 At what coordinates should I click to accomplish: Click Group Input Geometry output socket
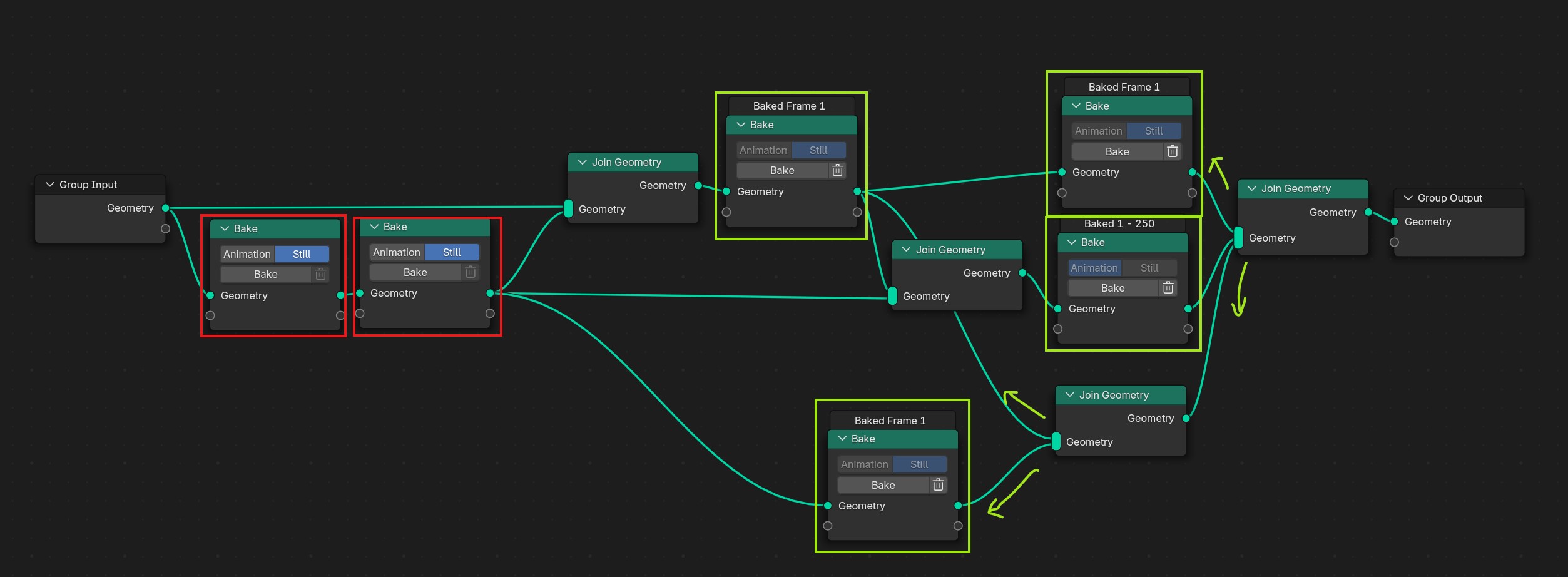(166, 208)
